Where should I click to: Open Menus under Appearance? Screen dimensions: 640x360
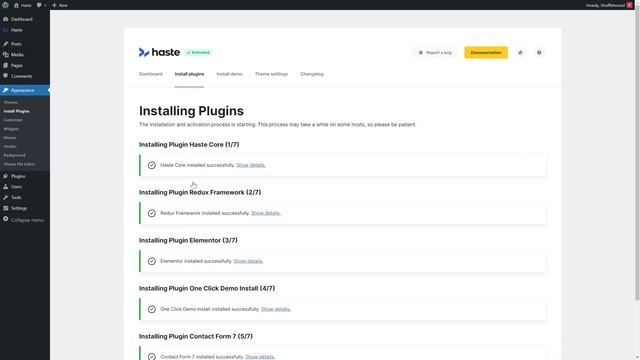(x=10, y=138)
